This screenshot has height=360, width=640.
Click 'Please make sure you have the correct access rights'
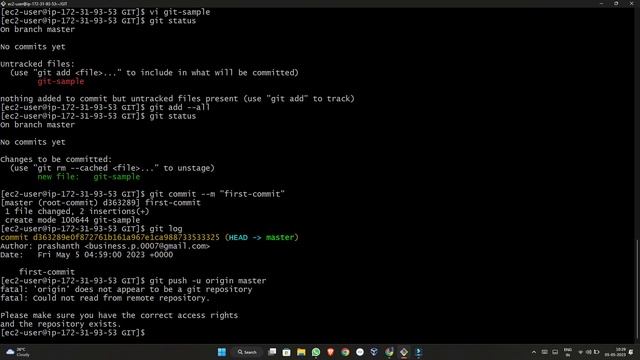point(119,315)
